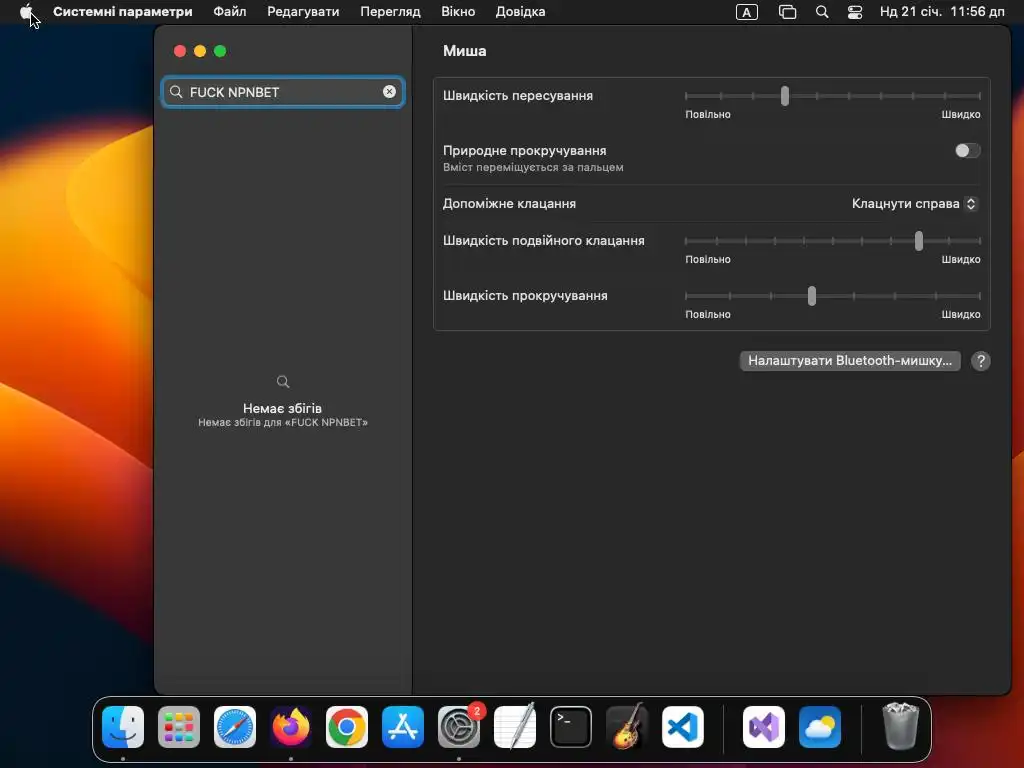Click the Миша pane title

pyautogui.click(x=464, y=51)
